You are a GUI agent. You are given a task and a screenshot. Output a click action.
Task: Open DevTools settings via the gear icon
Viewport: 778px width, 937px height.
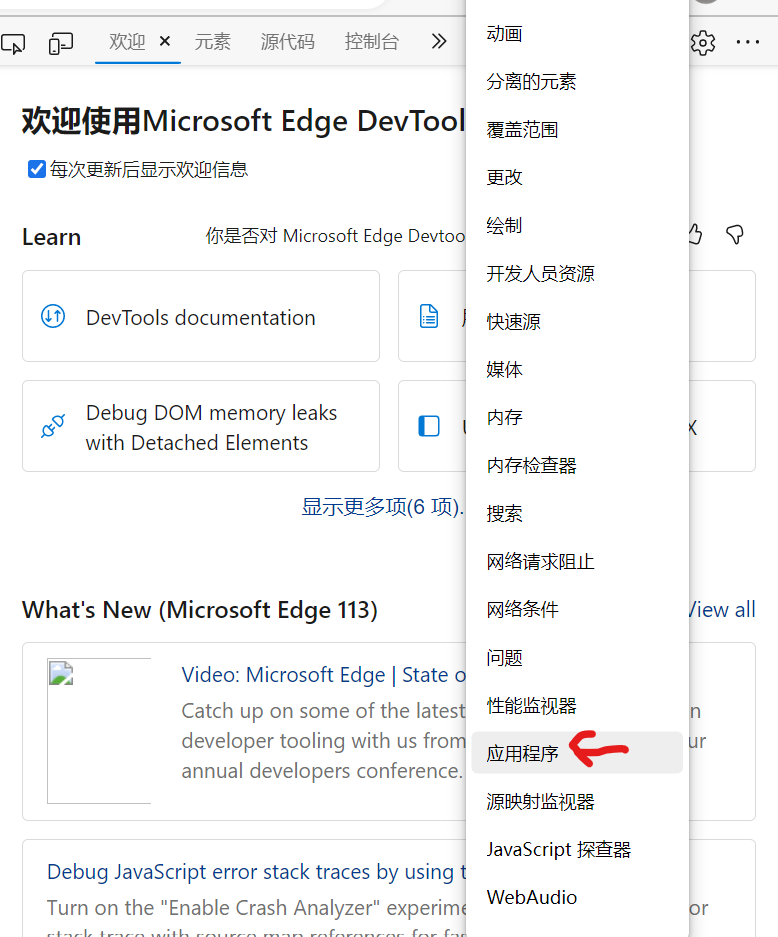[703, 43]
